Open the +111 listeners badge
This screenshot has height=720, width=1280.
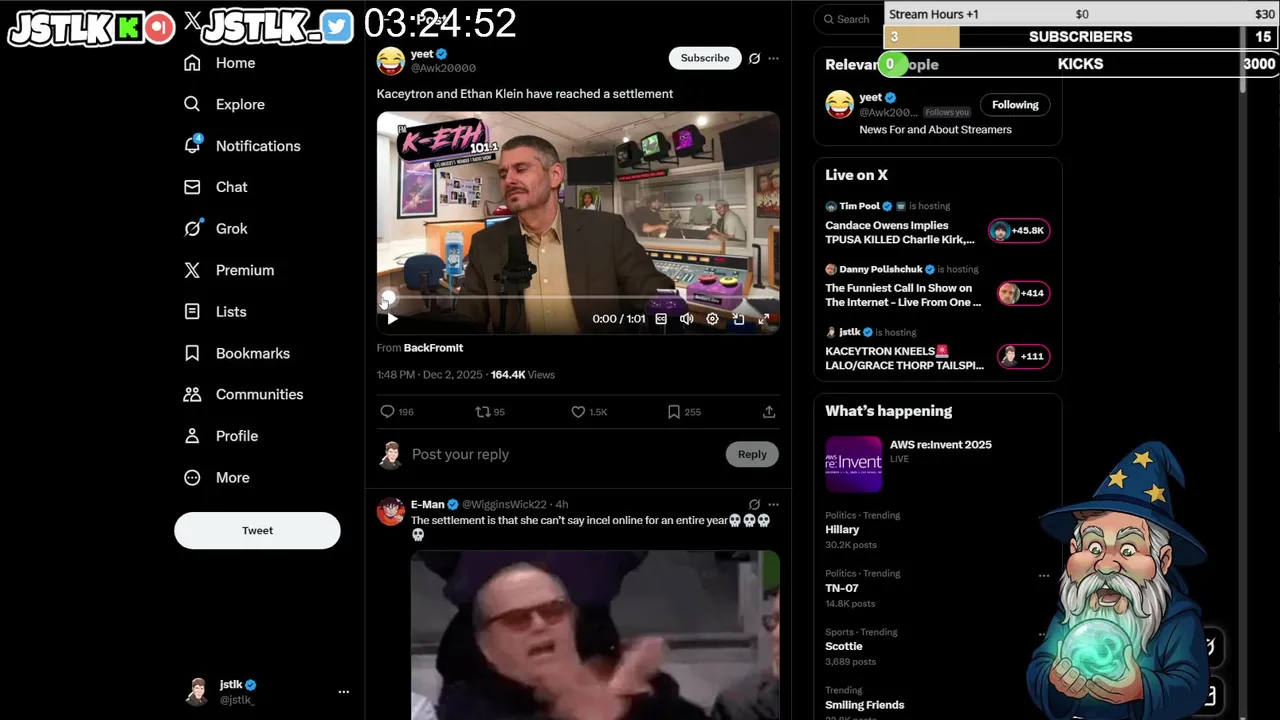(1023, 356)
